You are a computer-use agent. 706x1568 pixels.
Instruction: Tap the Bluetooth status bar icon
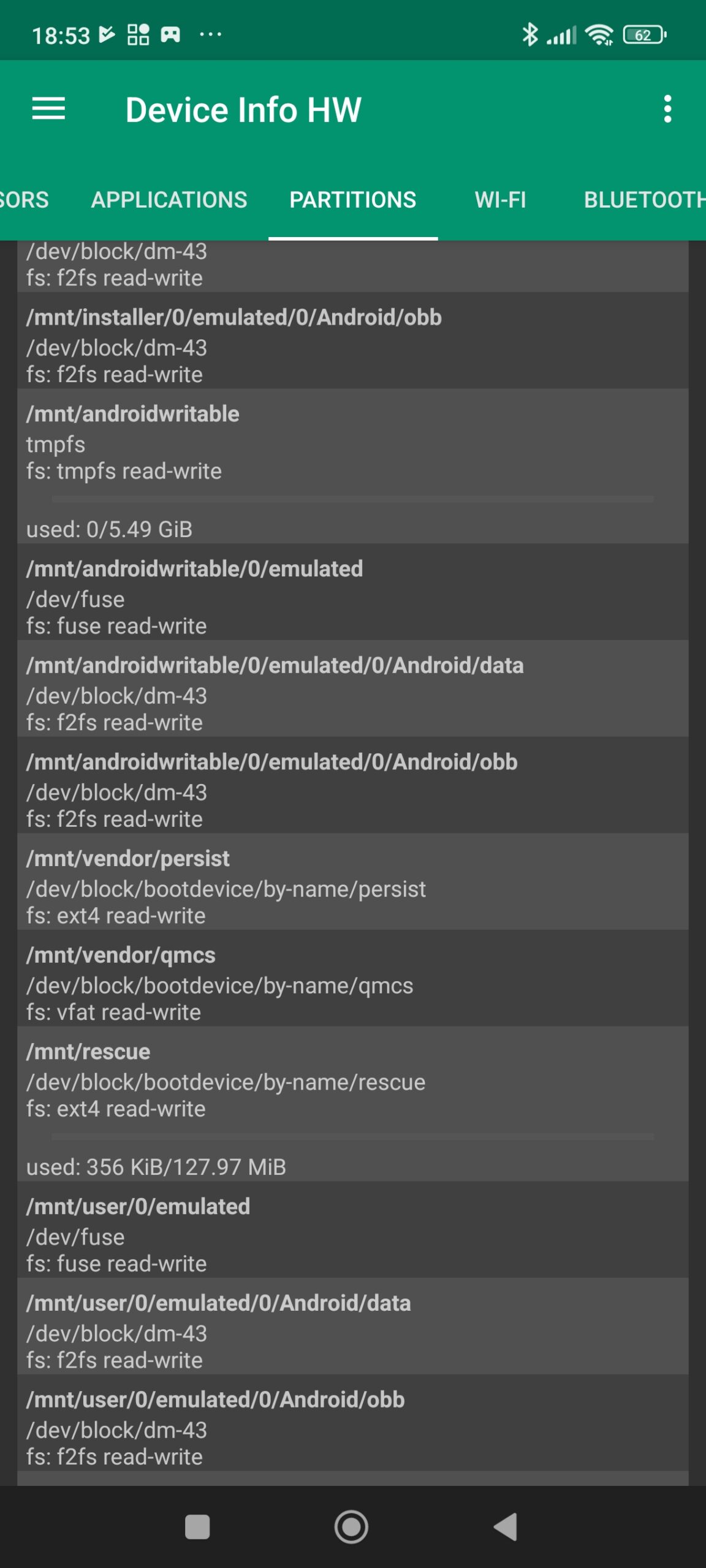(x=529, y=35)
